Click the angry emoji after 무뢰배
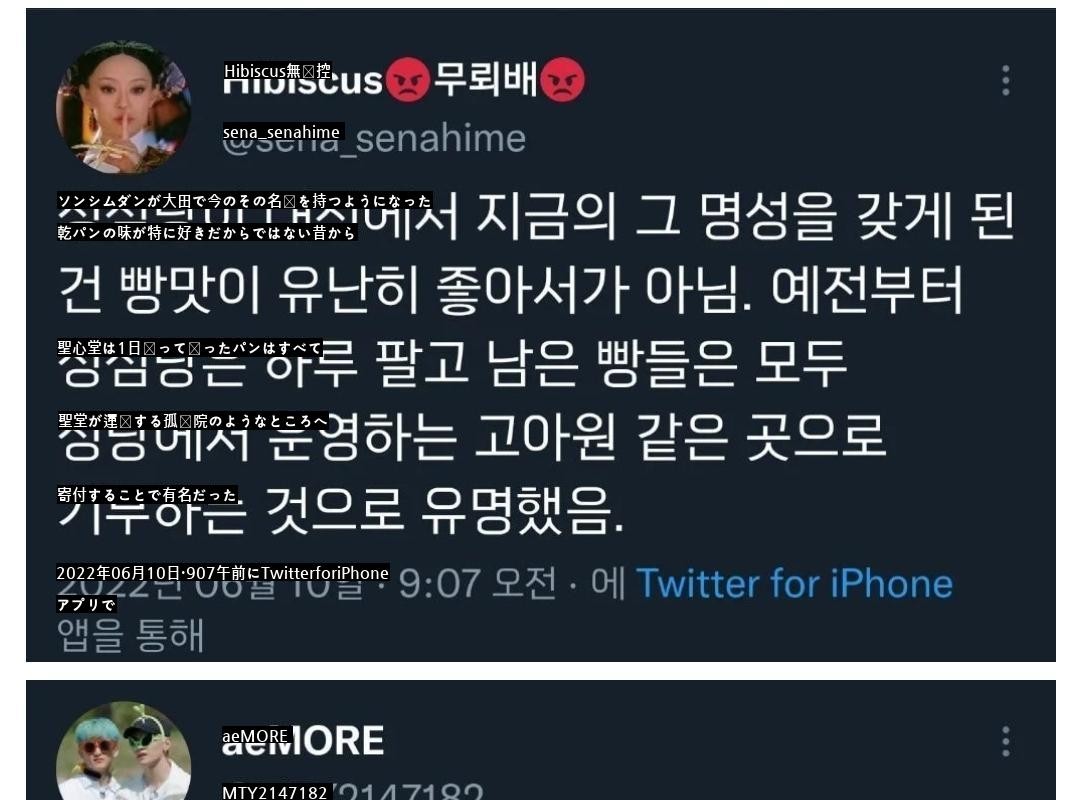The height and width of the screenshot is (800, 1079). tap(562, 80)
